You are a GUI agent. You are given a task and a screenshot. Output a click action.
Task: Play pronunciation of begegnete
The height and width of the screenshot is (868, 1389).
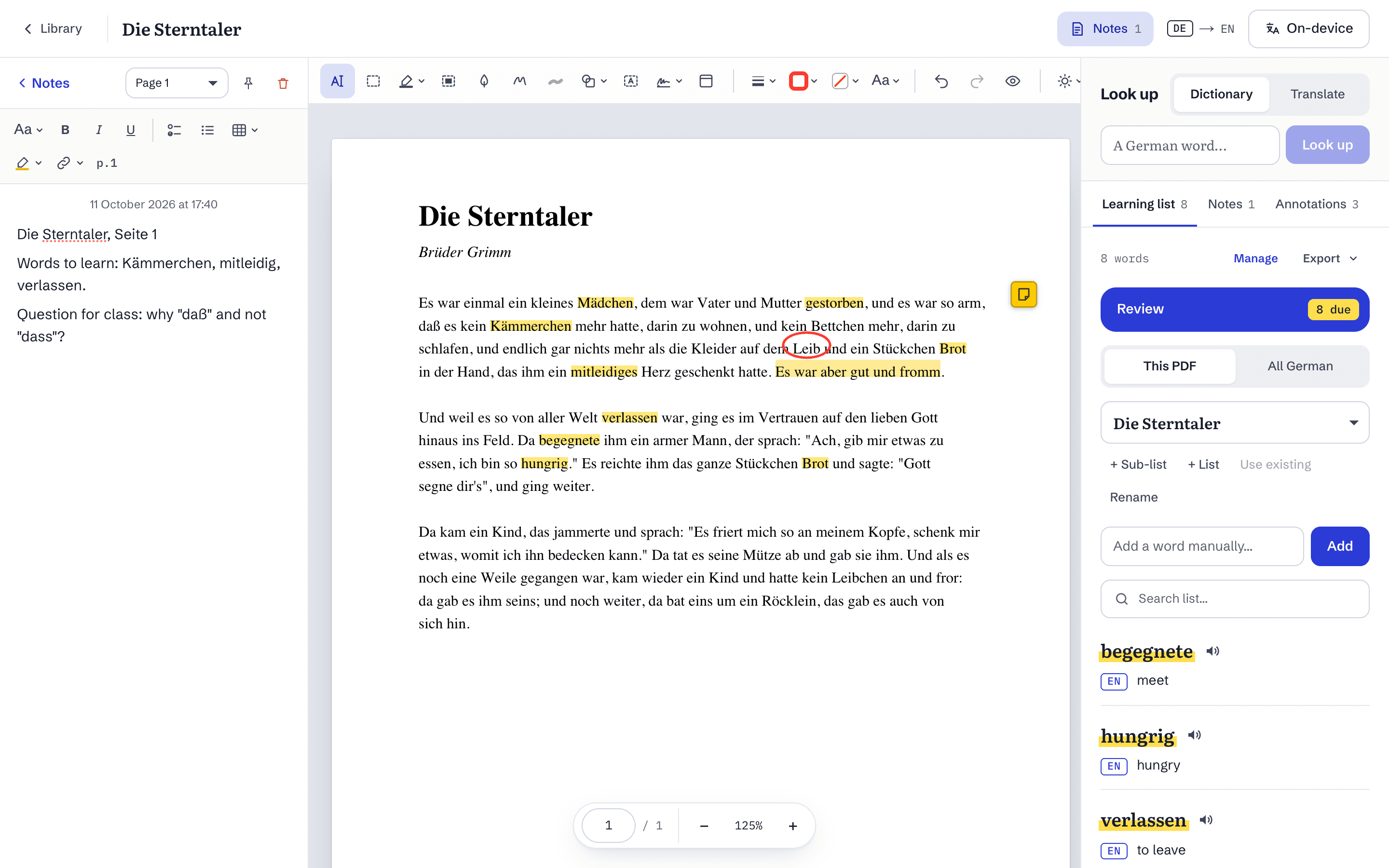(1213, 651)
